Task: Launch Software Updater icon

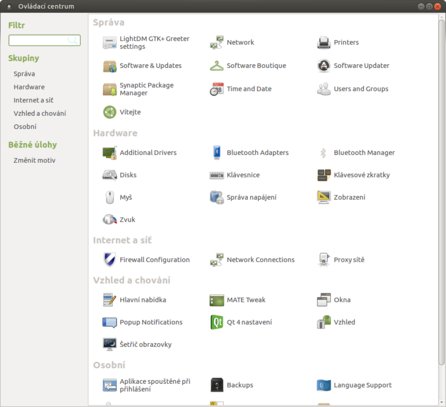Action: pos(324,66)
